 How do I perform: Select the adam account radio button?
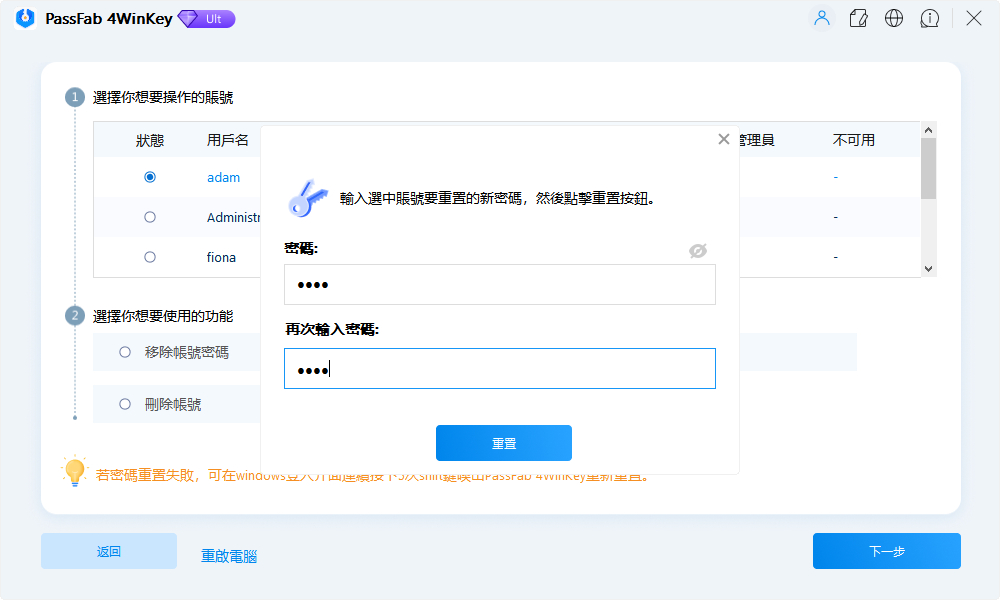[x=150, y=177]
